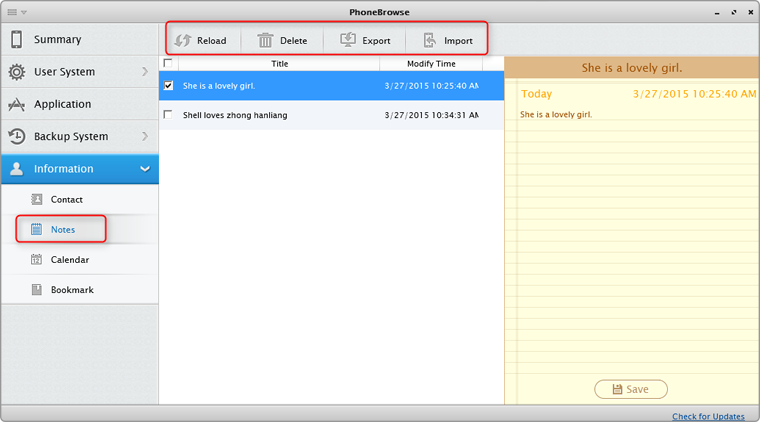This screenshot has width=760, height=422.
Task: Open Contact via its address book icon
Action: point(37,200)
